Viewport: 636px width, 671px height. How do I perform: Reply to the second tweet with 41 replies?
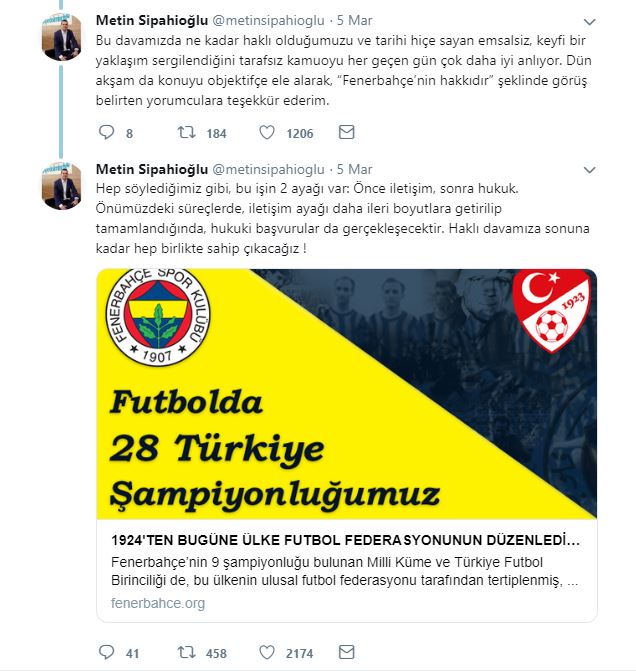pos(106,652)
